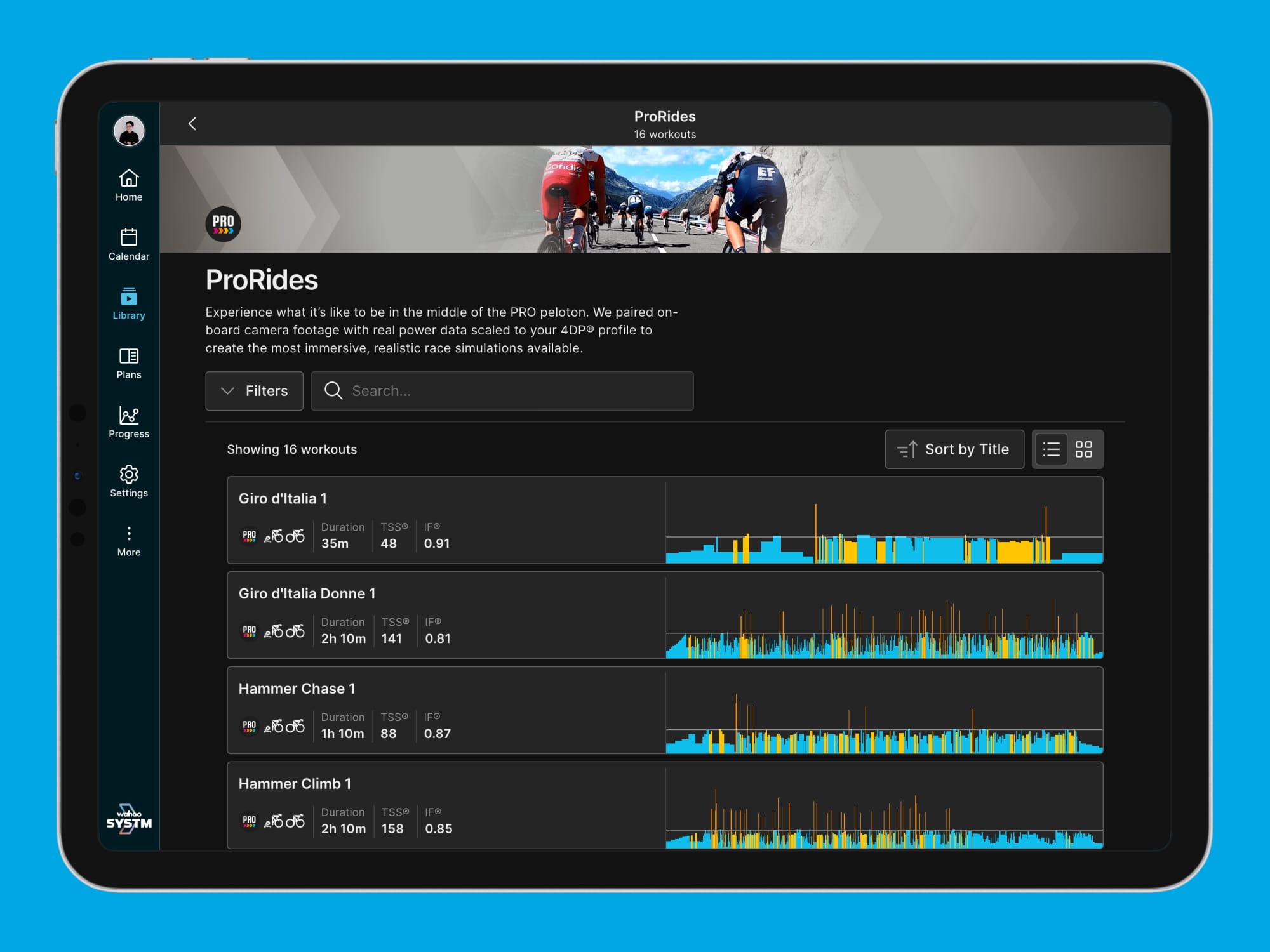Click PRO icon in Hammer Climb 1 row
The width and height of the screenshot is (1270, 952).
250,822
